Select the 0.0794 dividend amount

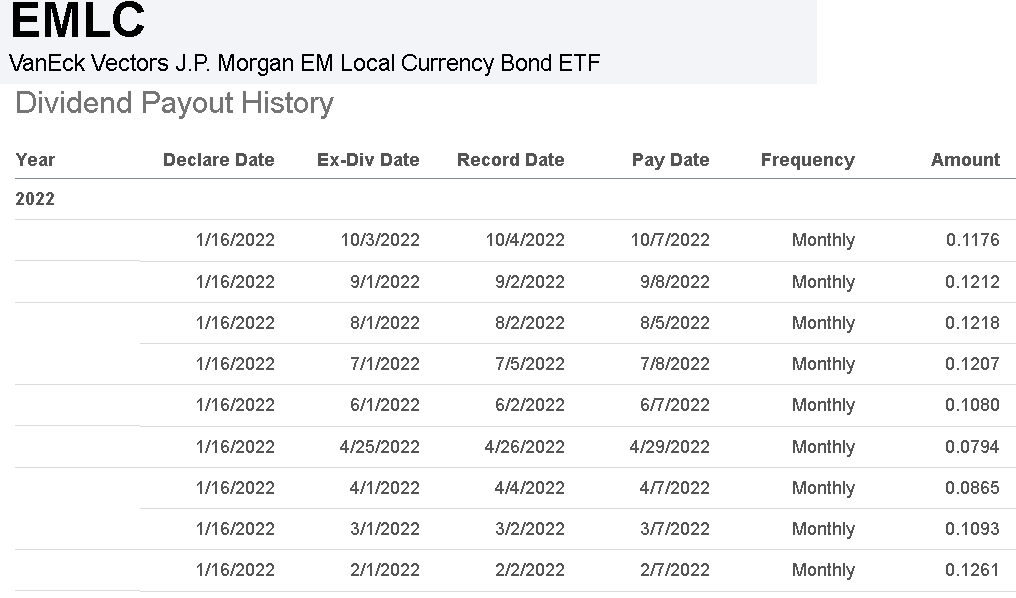[972, 447]
